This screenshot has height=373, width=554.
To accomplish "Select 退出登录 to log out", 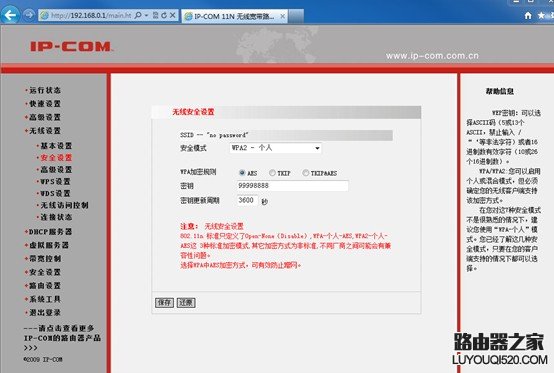I will pos(45,313).
